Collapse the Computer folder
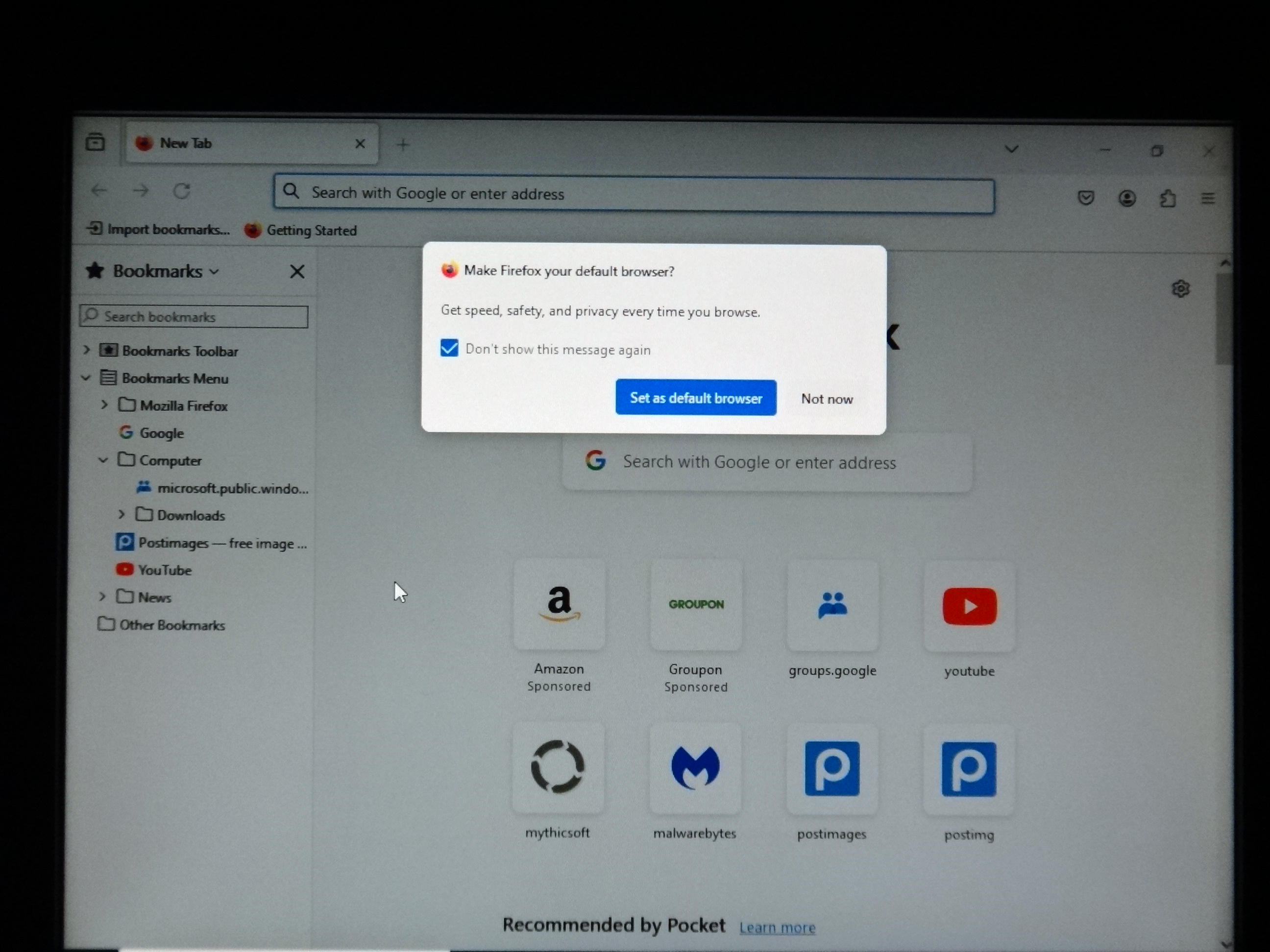Screen dimensions: 1270x952 coord(103,460)
